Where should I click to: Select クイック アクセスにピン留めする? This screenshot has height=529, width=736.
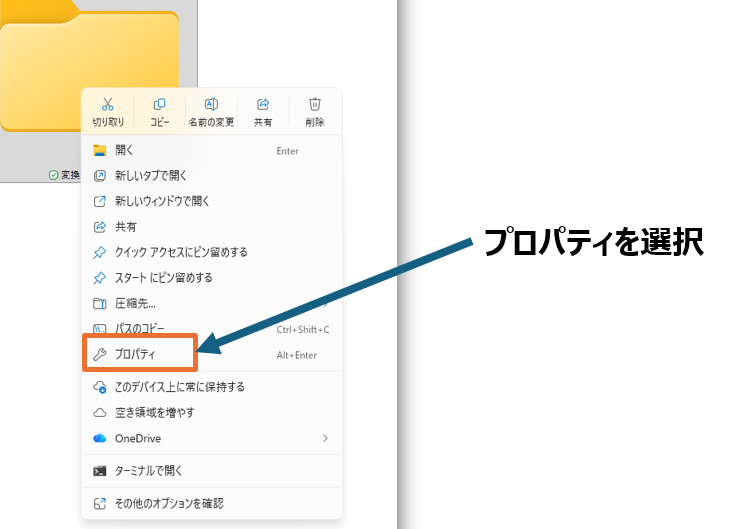pyautogui.click(x=211, y=252)
